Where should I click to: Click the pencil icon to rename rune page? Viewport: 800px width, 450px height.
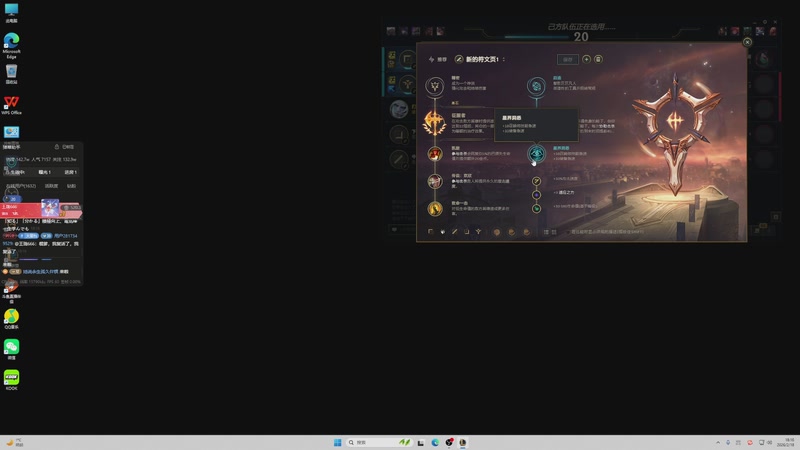[x=459, y=59]
